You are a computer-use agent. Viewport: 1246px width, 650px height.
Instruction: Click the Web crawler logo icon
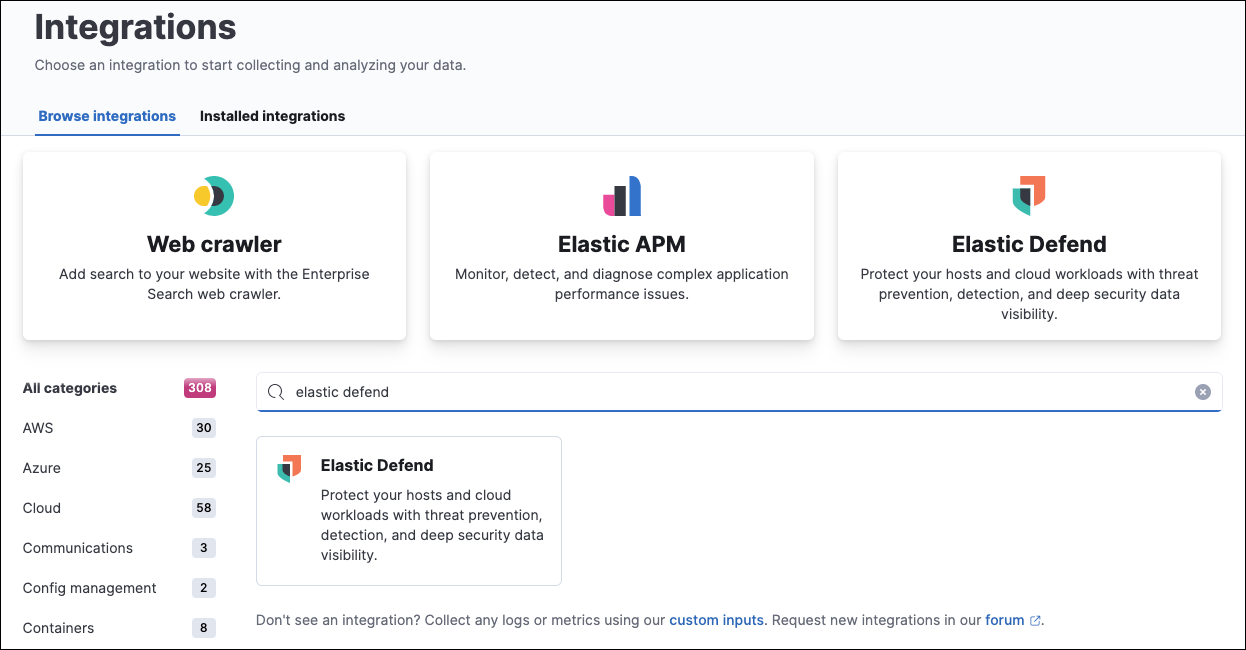pyautogui.click(x=213, y=196)
